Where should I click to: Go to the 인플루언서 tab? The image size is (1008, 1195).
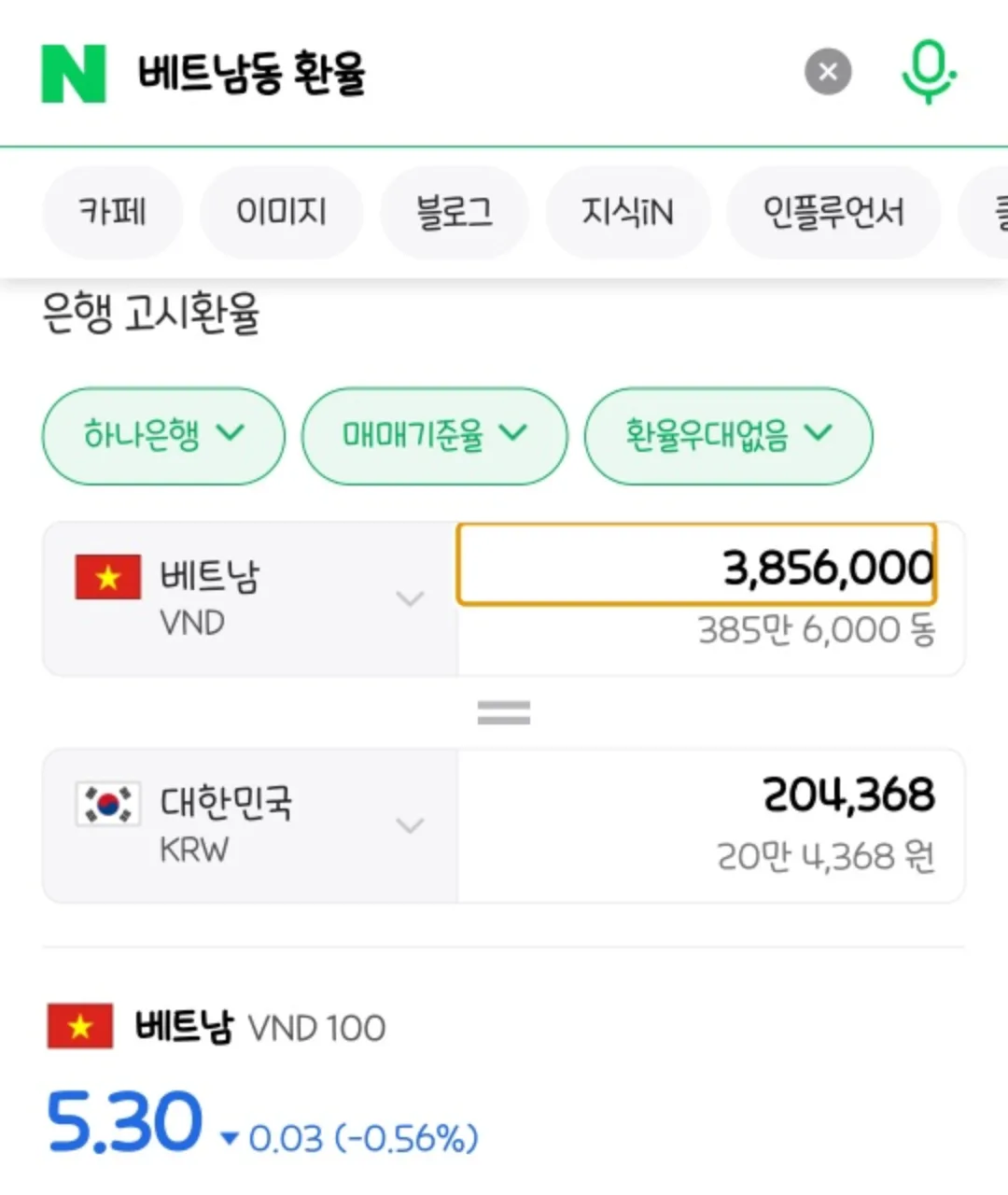833,212
